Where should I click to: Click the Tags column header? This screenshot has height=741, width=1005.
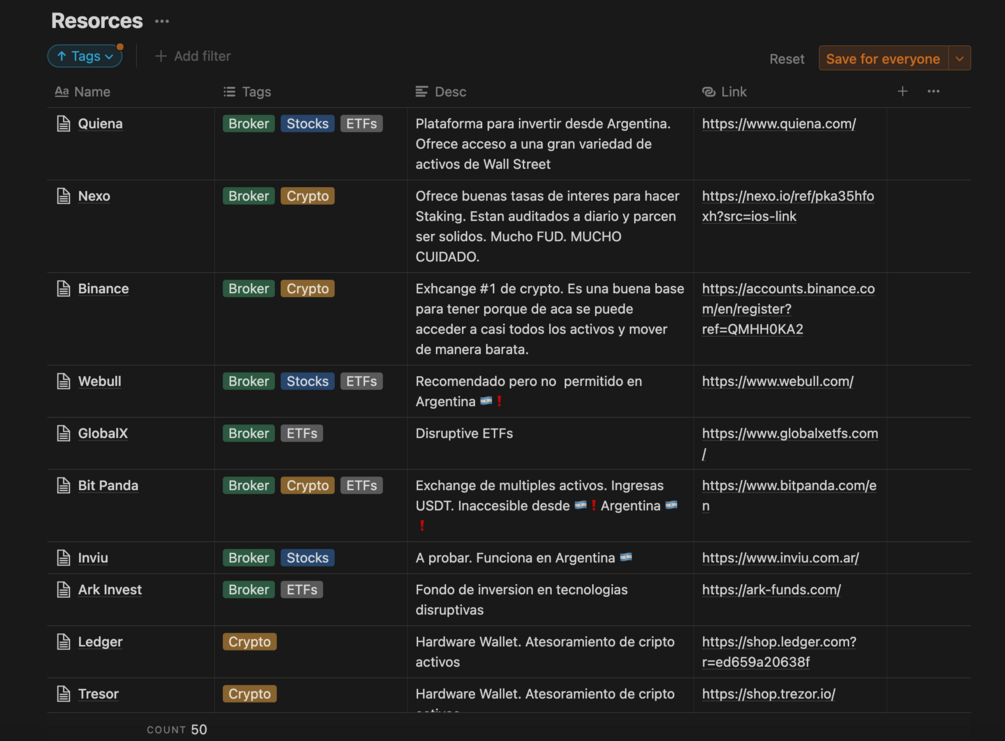coord(247,92)
